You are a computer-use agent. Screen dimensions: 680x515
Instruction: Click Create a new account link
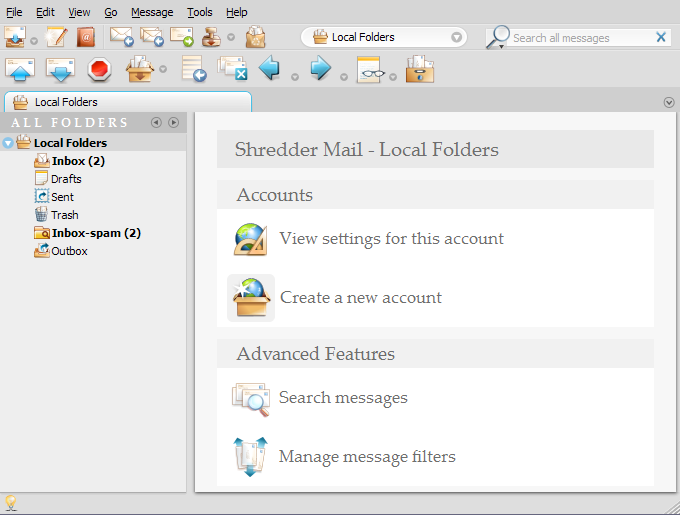[361, 297]
